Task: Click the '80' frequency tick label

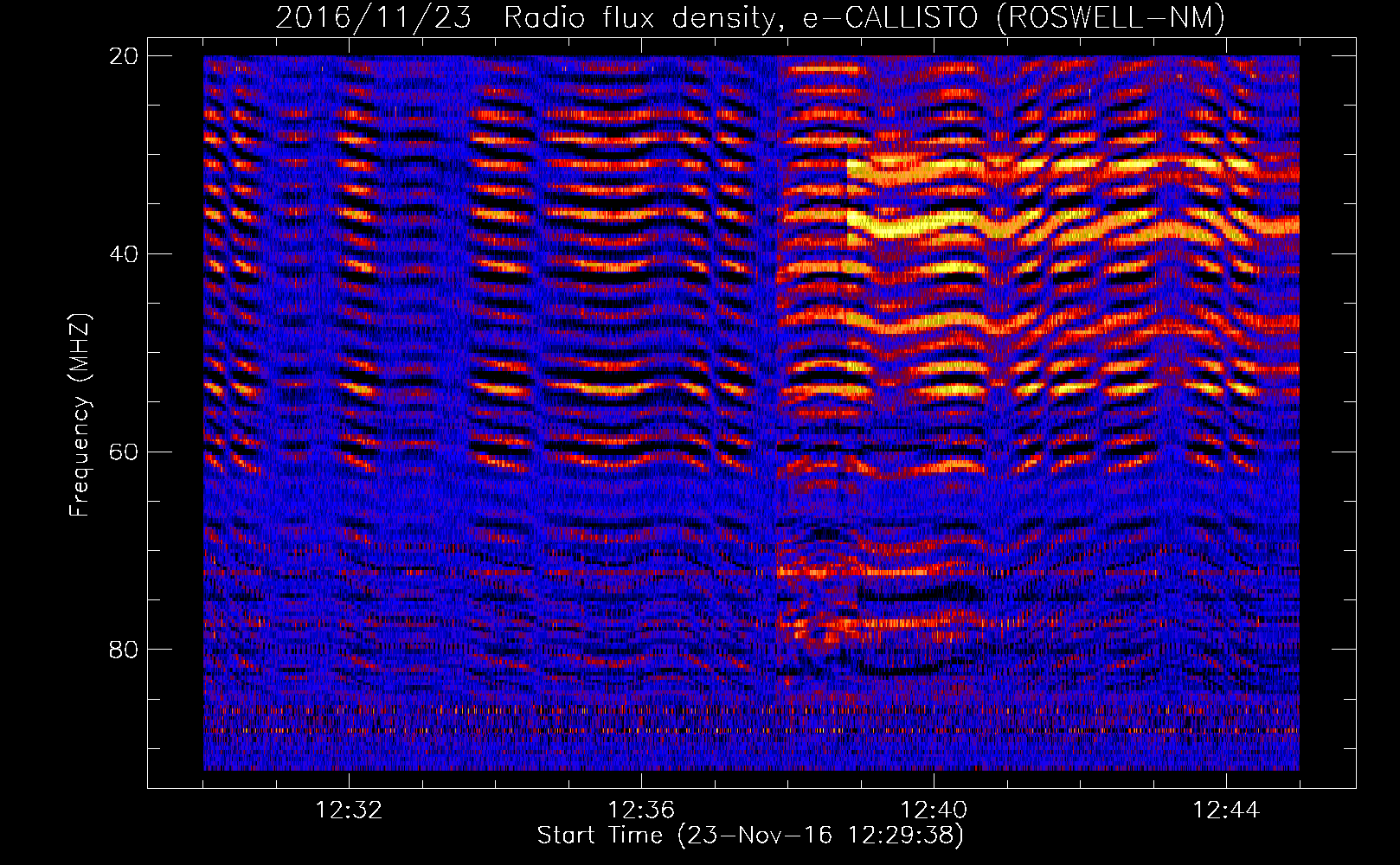Action: pyautogui.click(x=124, y=649)
